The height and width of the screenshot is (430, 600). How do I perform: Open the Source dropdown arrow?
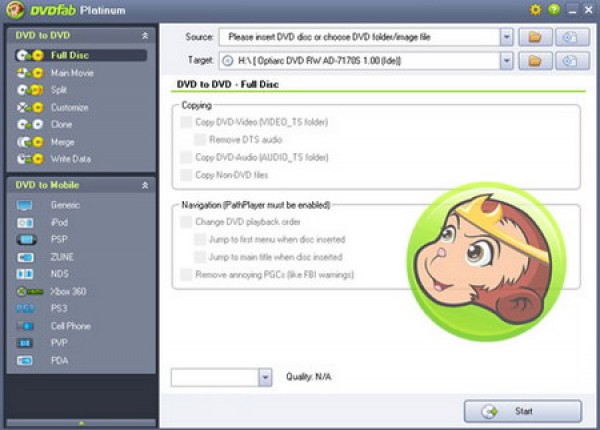pos(506,37)
